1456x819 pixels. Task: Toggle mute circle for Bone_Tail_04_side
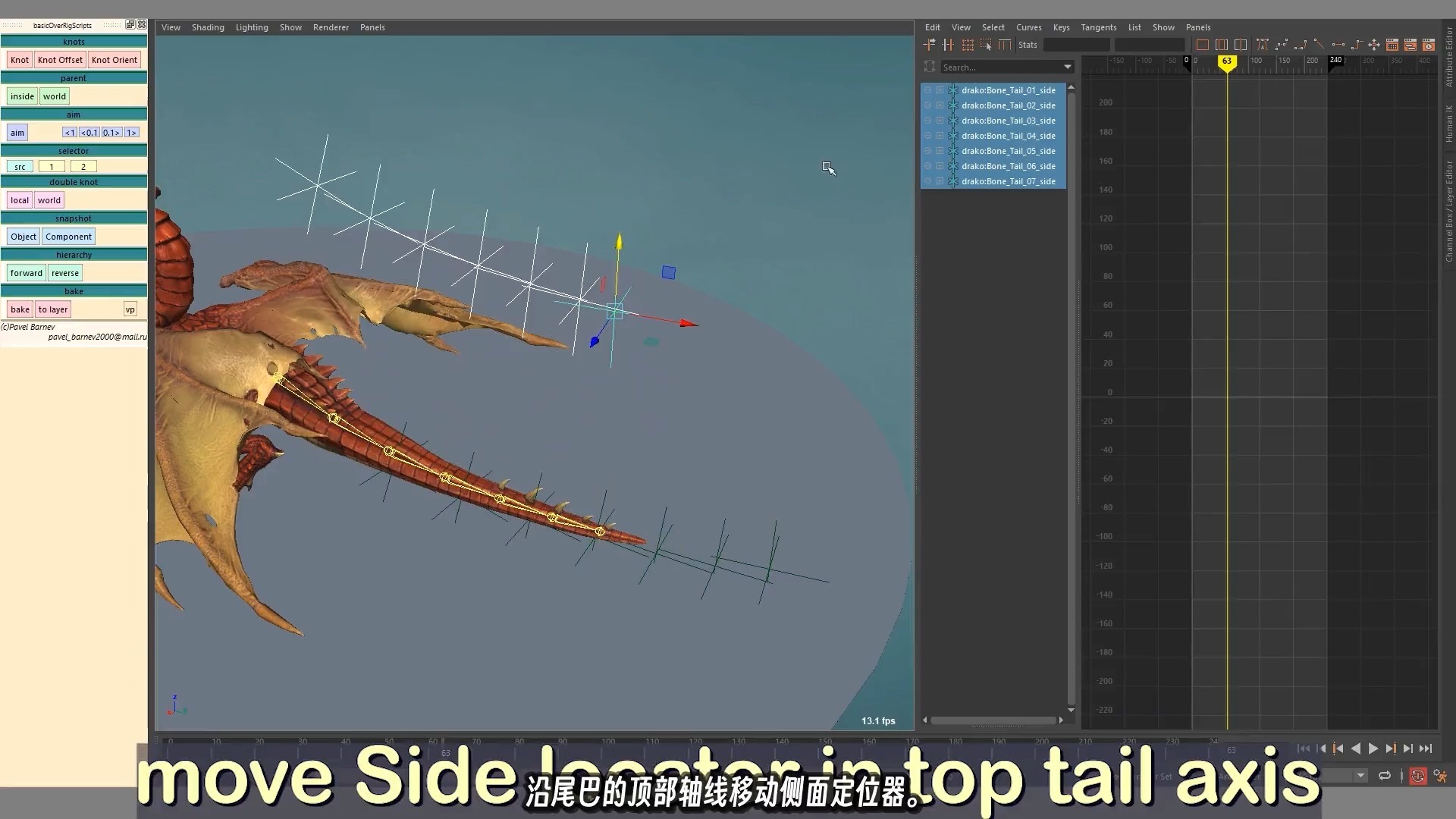pos(927,136)
